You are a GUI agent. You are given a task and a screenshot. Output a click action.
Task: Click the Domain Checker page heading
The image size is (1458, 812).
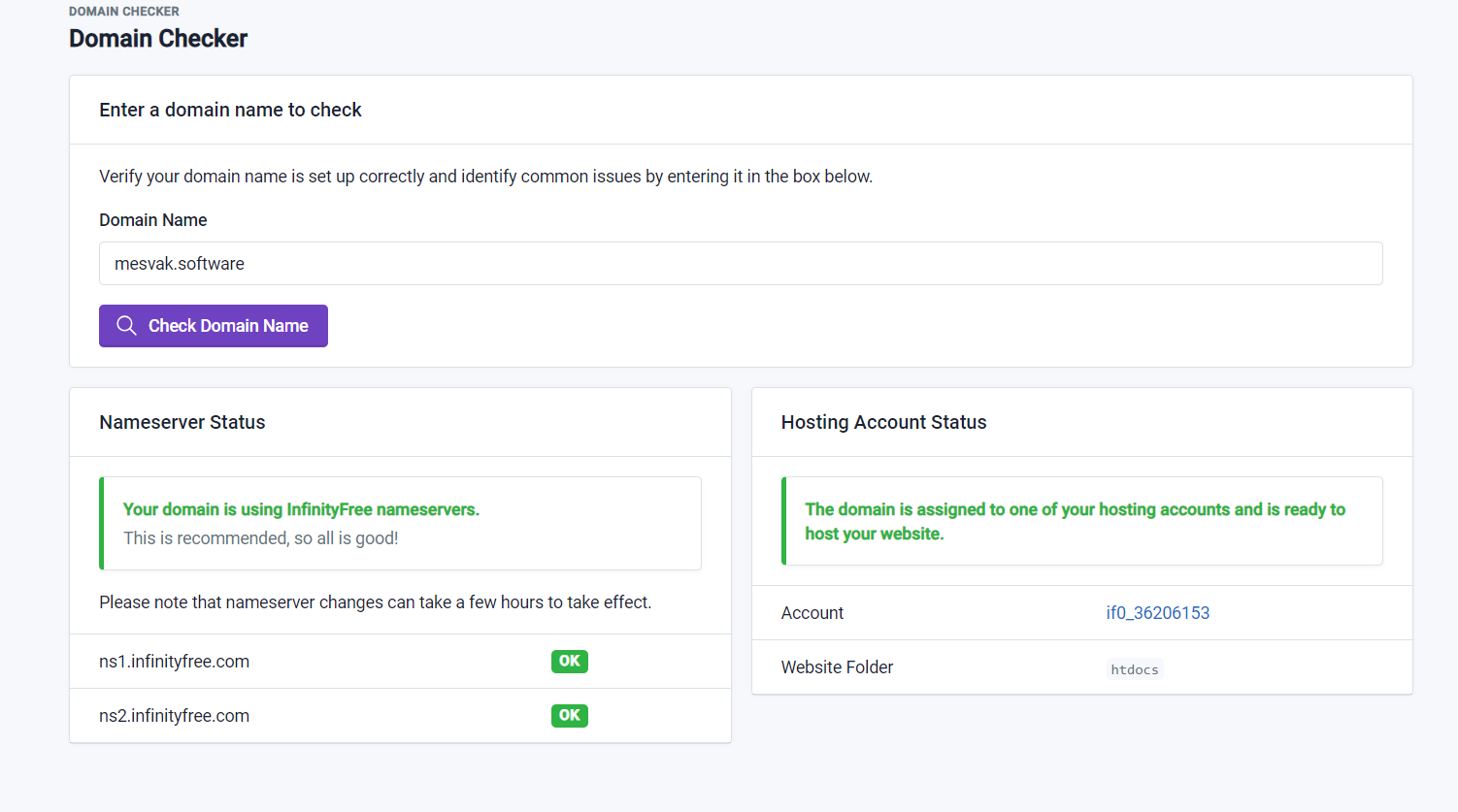tap(158, 39)
